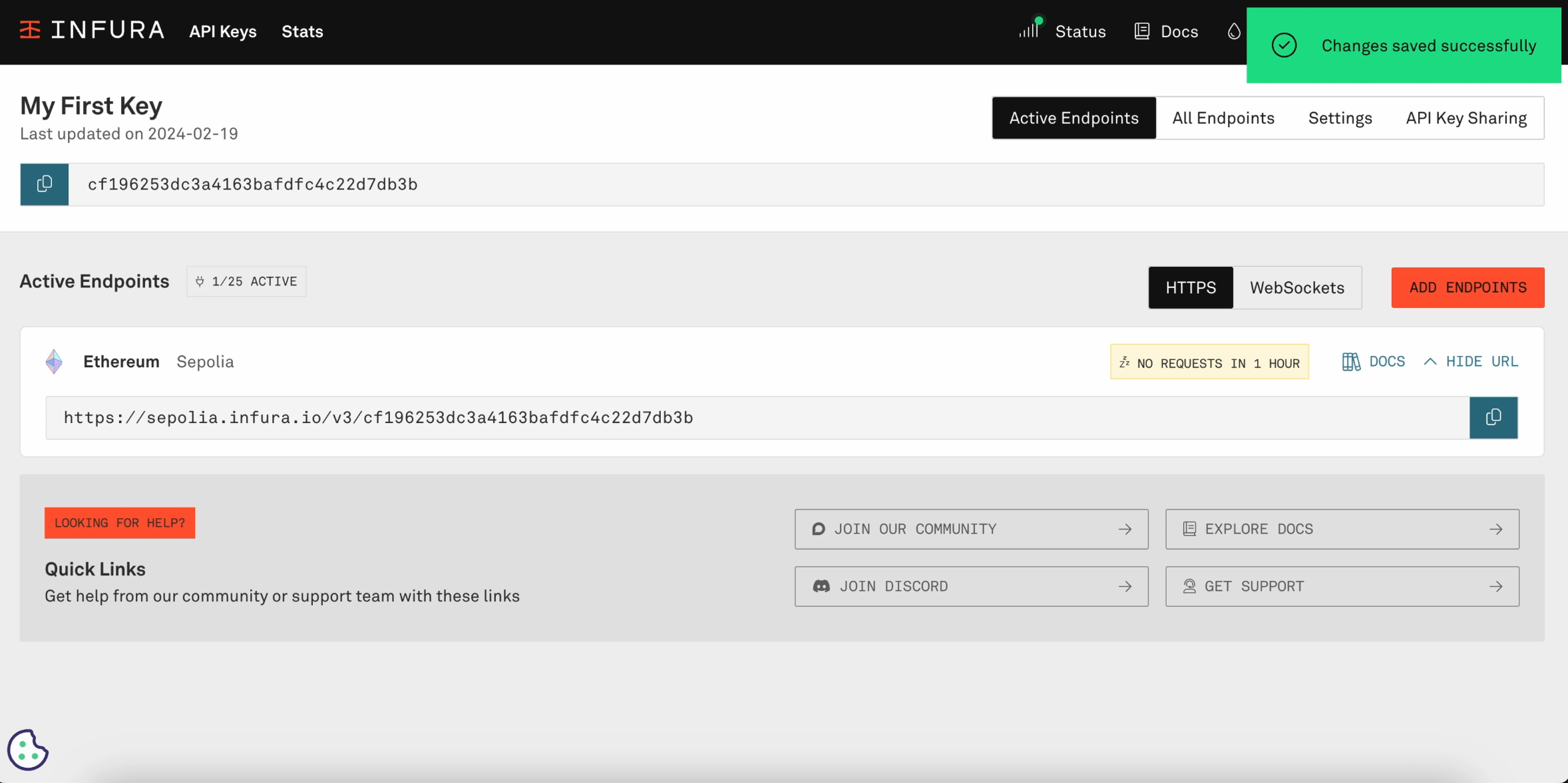
Task: Click the ADD ENDPOINTS button
Action: point(1467,287)
